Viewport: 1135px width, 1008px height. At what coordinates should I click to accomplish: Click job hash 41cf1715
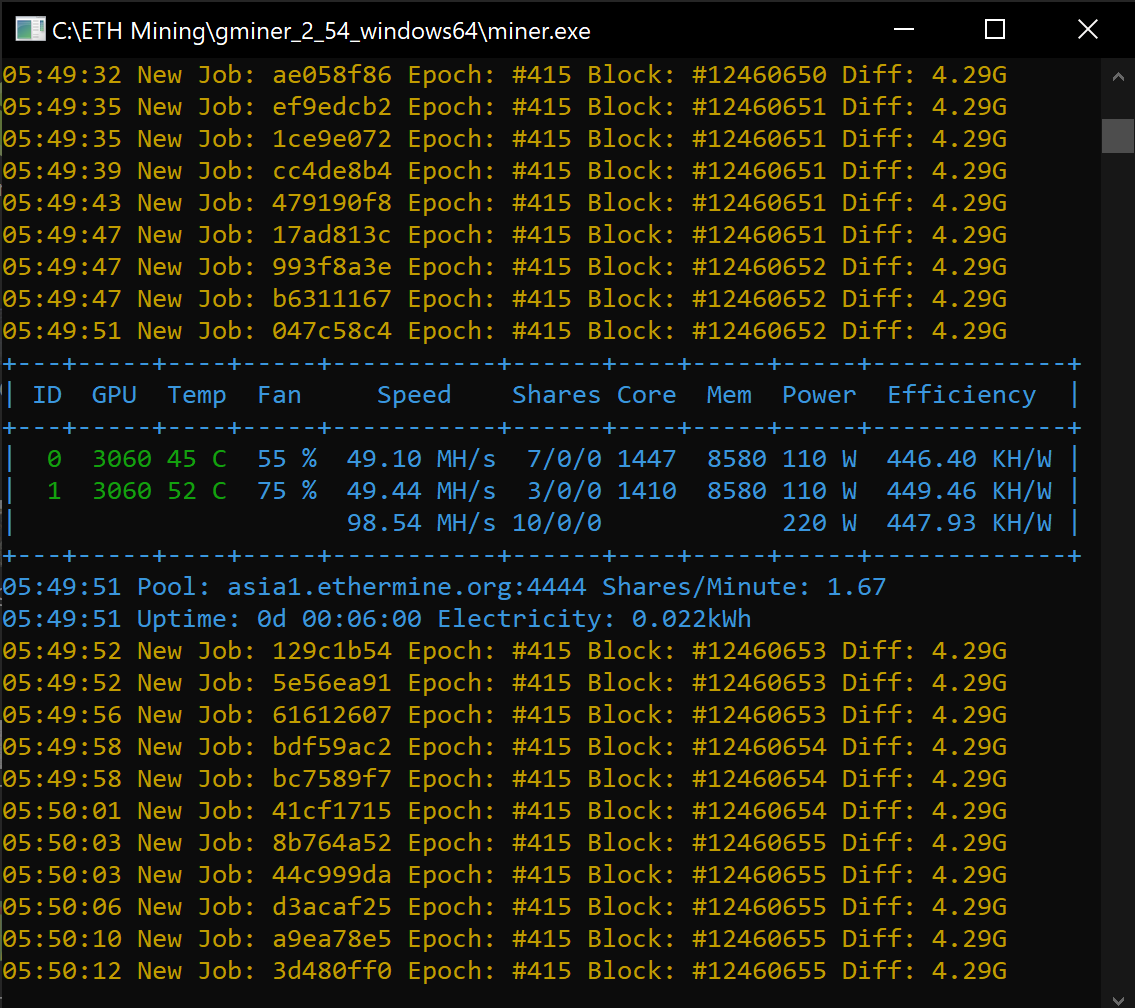pyautogui.click(x=332, y=810)
